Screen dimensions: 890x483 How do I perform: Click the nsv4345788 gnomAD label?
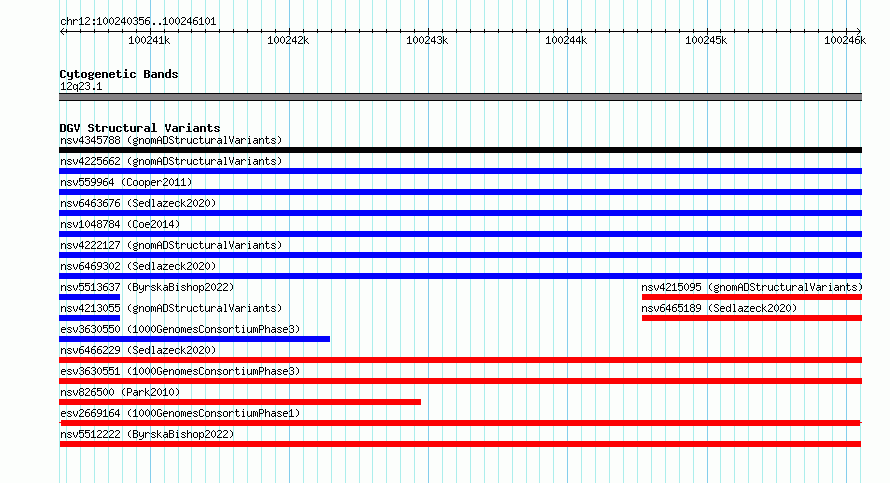coord(171,140)
